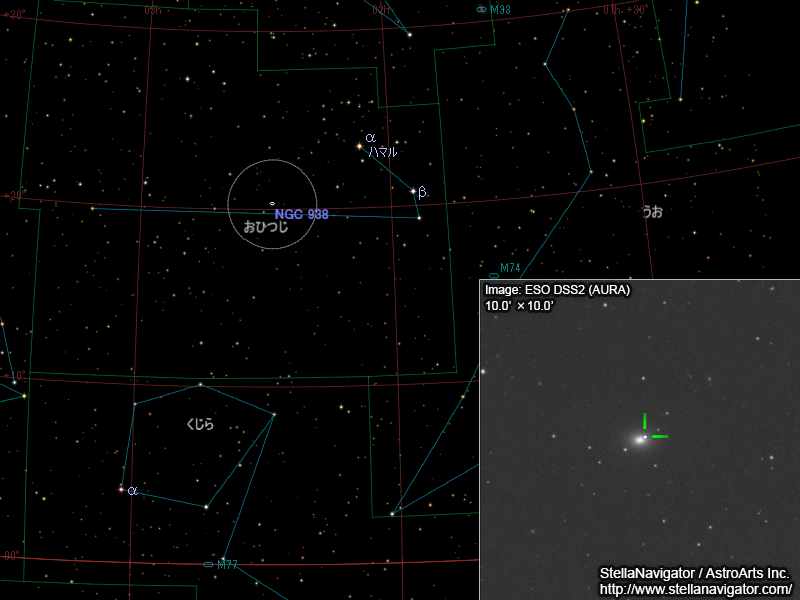Click the blue NGC 938 label

pyautogui.click(x=301, y=214)
